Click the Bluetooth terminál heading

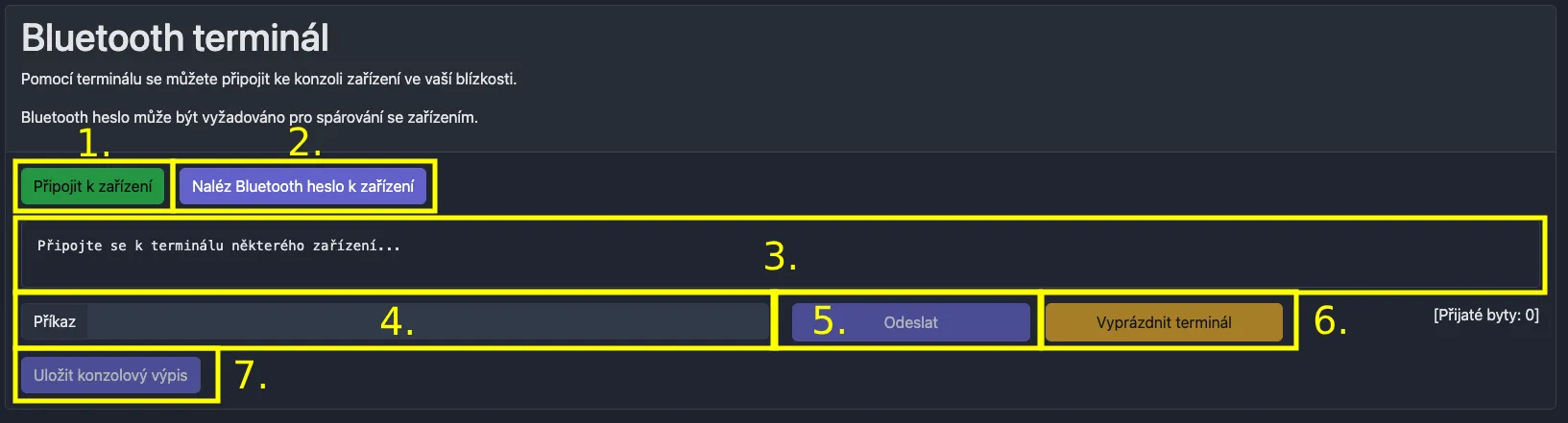[x=175, y=38]
